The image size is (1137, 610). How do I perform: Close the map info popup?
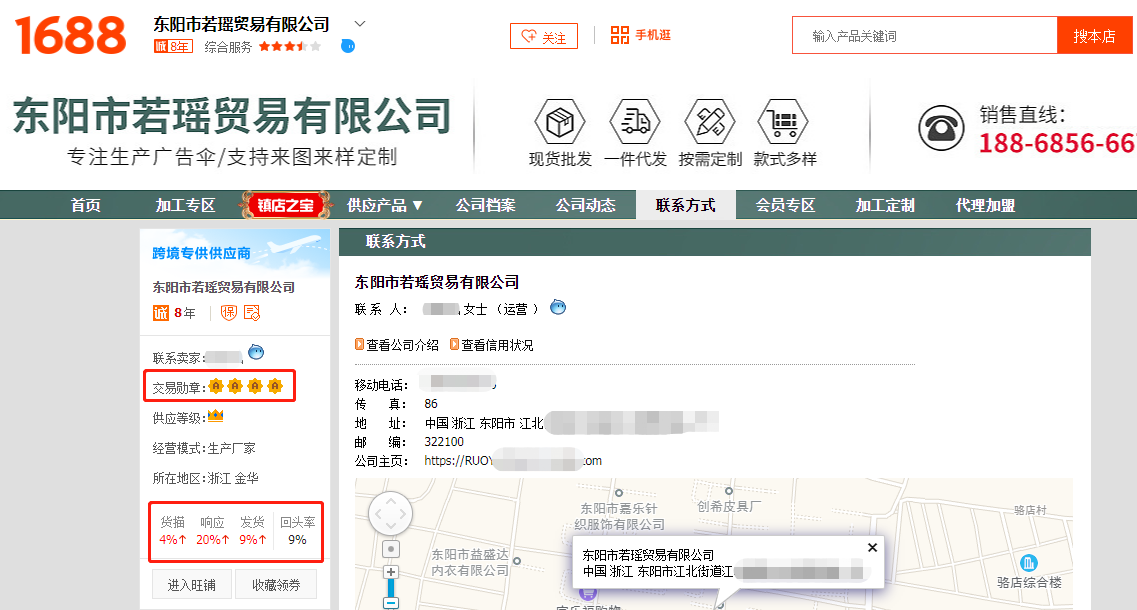click(872, 548)
